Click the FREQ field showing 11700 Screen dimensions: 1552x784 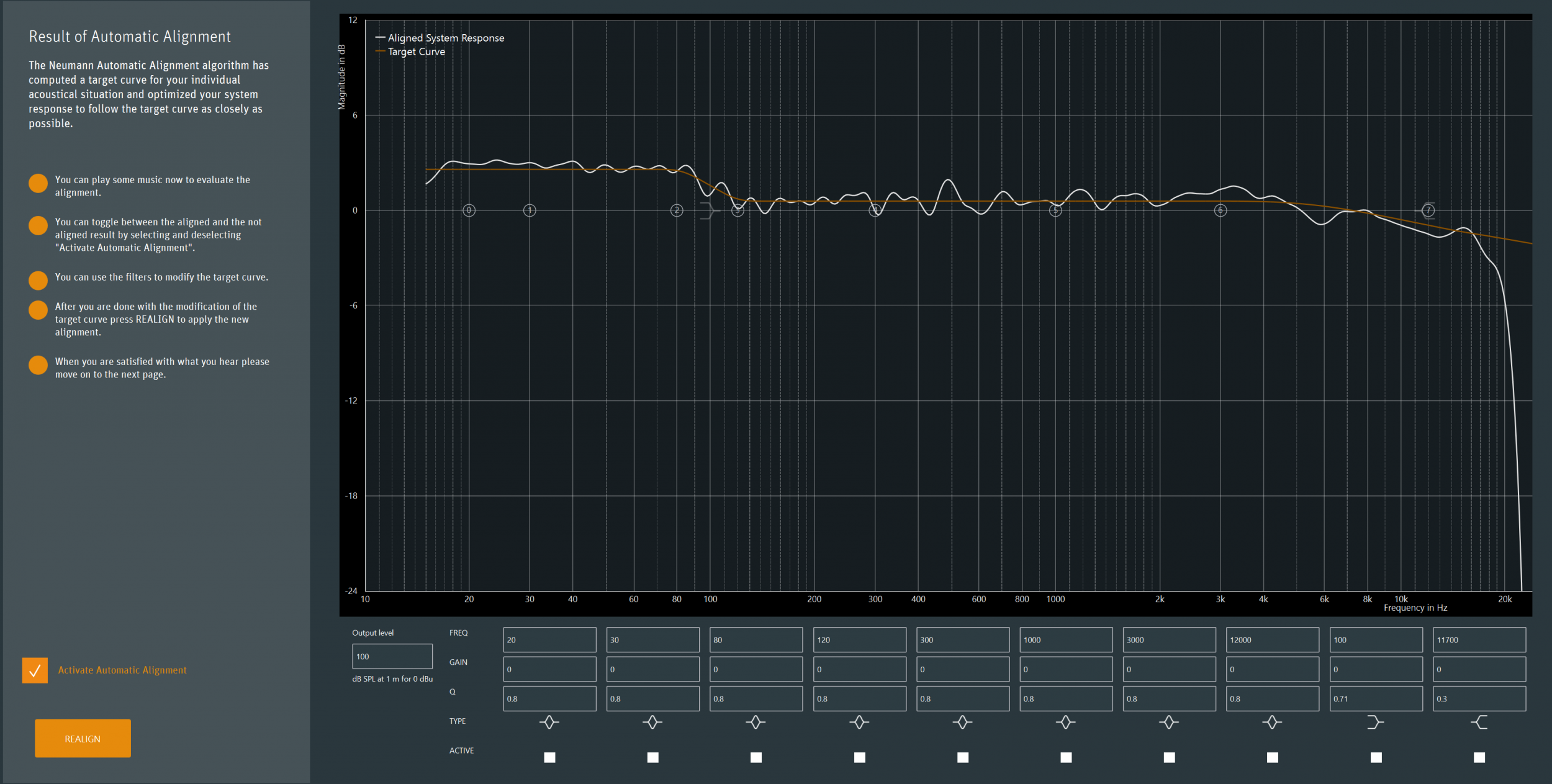coord(1479,639)
